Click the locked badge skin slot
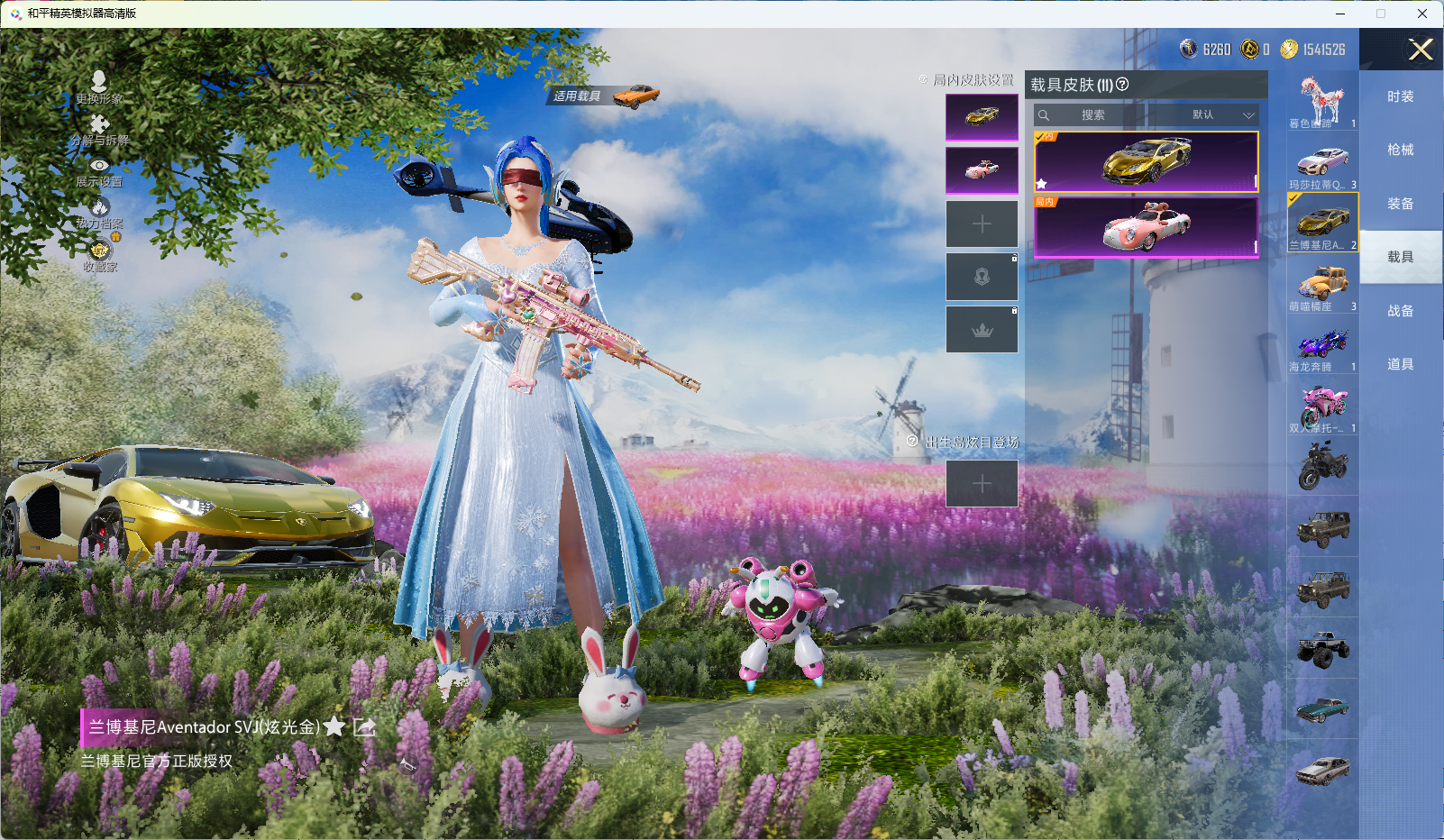 982,277
